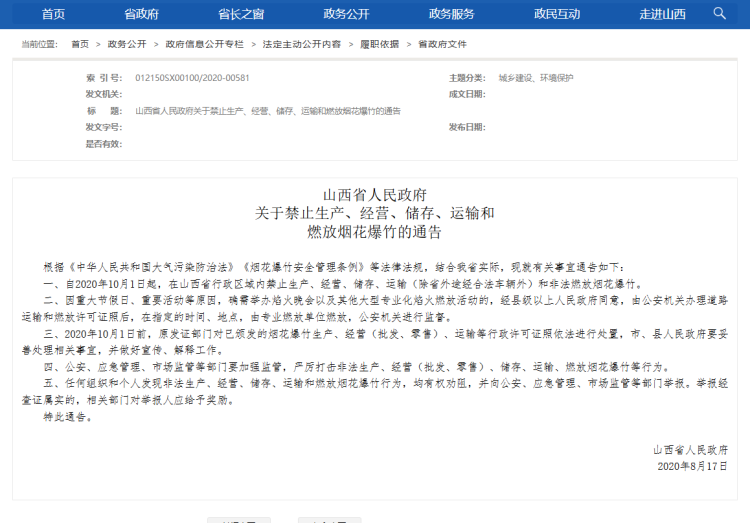Select 省长之窗 in the top menu
This screenshot has height=523, width=750.
(x=241, y=14)
